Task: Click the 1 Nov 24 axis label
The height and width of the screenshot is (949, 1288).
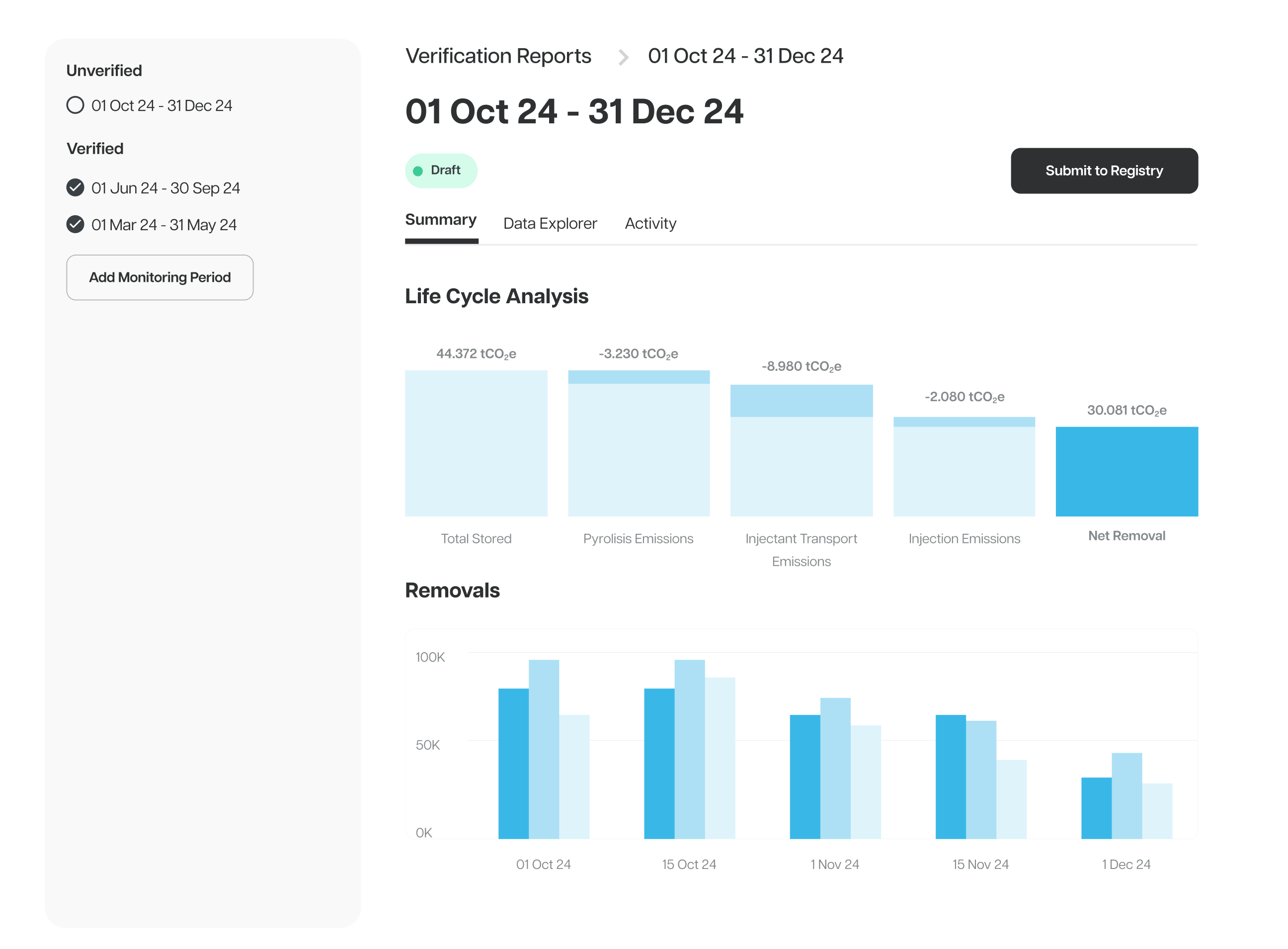Action: coord(835,864)
